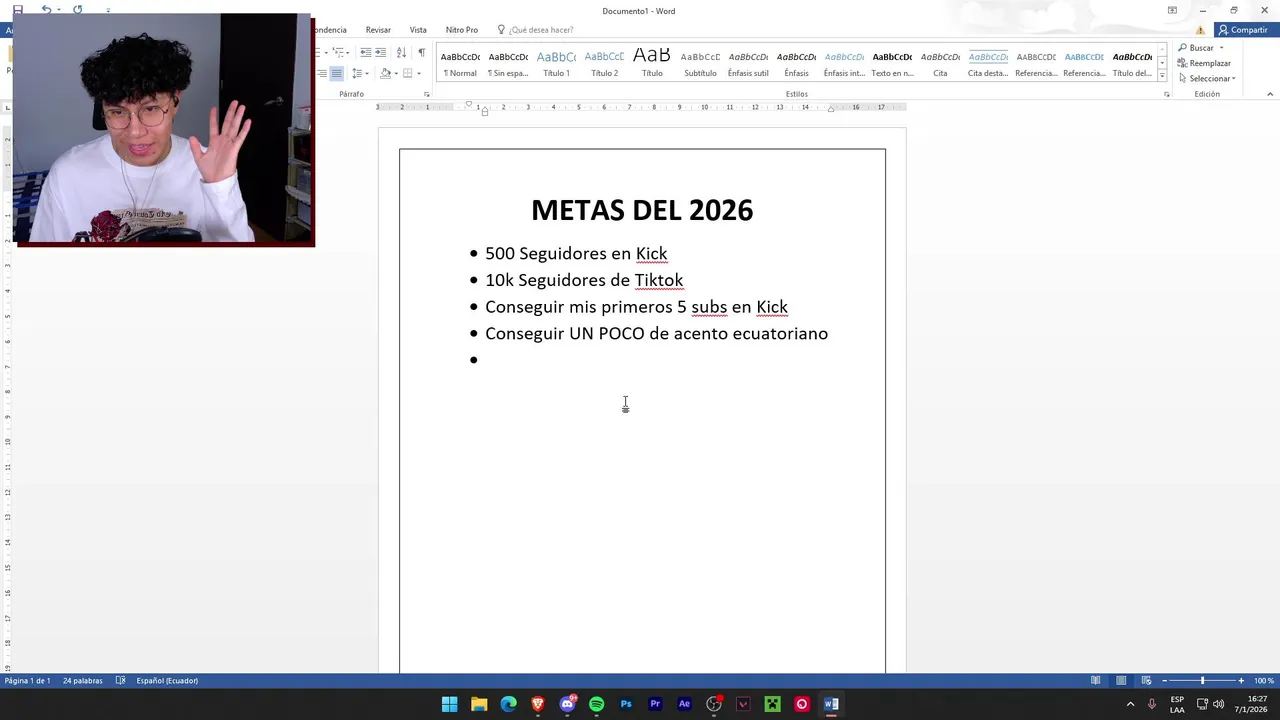The height and width of the screenshot is (720, 1280).
Task: Open Discord from taskbar
Action: click(x=567, y=704)
